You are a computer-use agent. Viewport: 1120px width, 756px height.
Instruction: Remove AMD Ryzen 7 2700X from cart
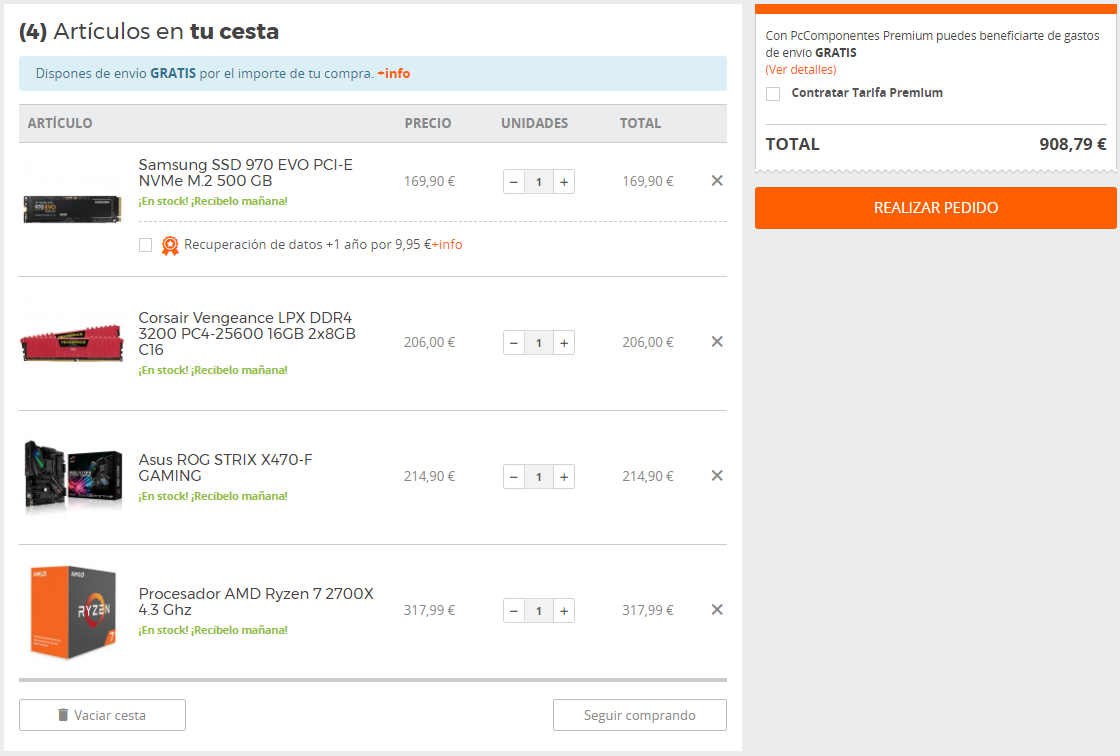(717, 610)
